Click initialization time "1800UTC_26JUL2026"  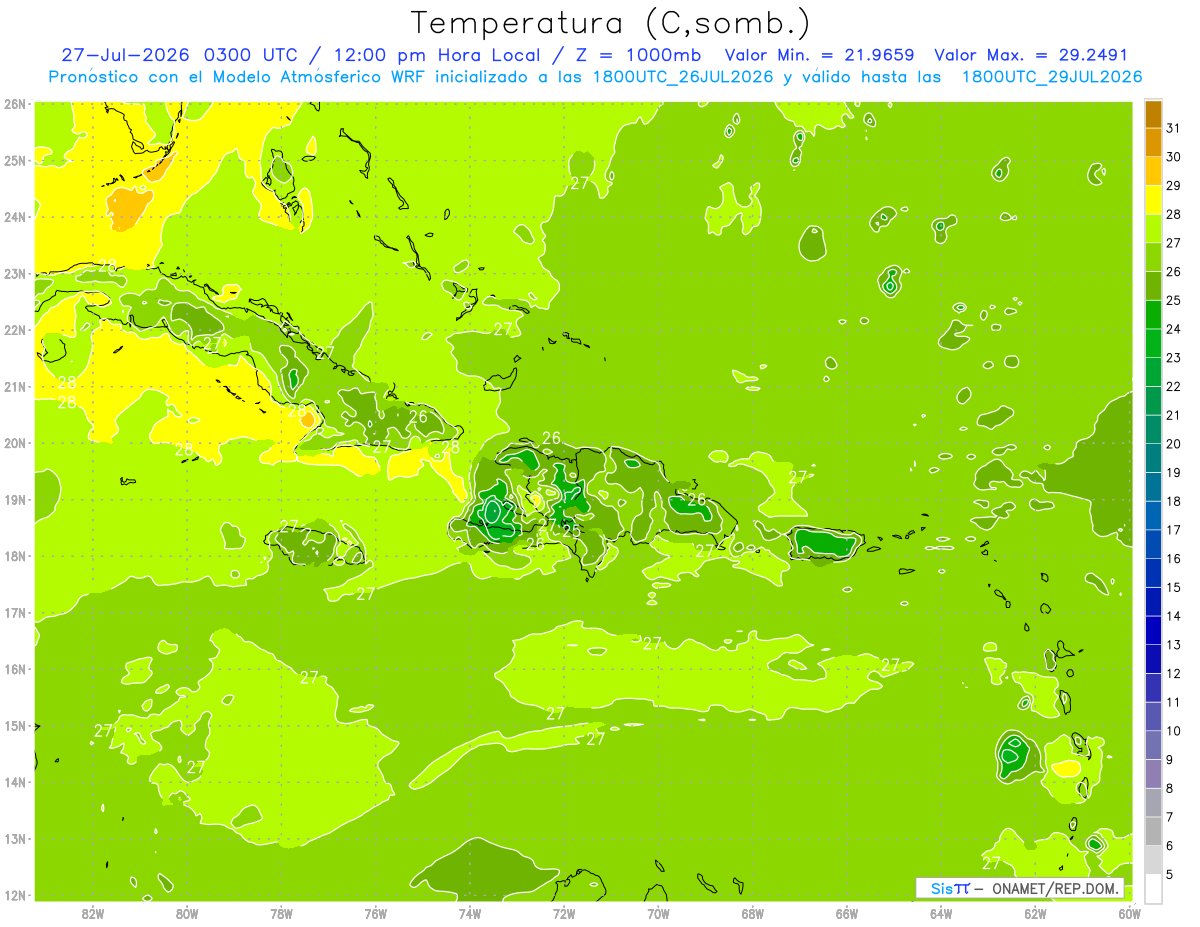click(x=685, y=77)
